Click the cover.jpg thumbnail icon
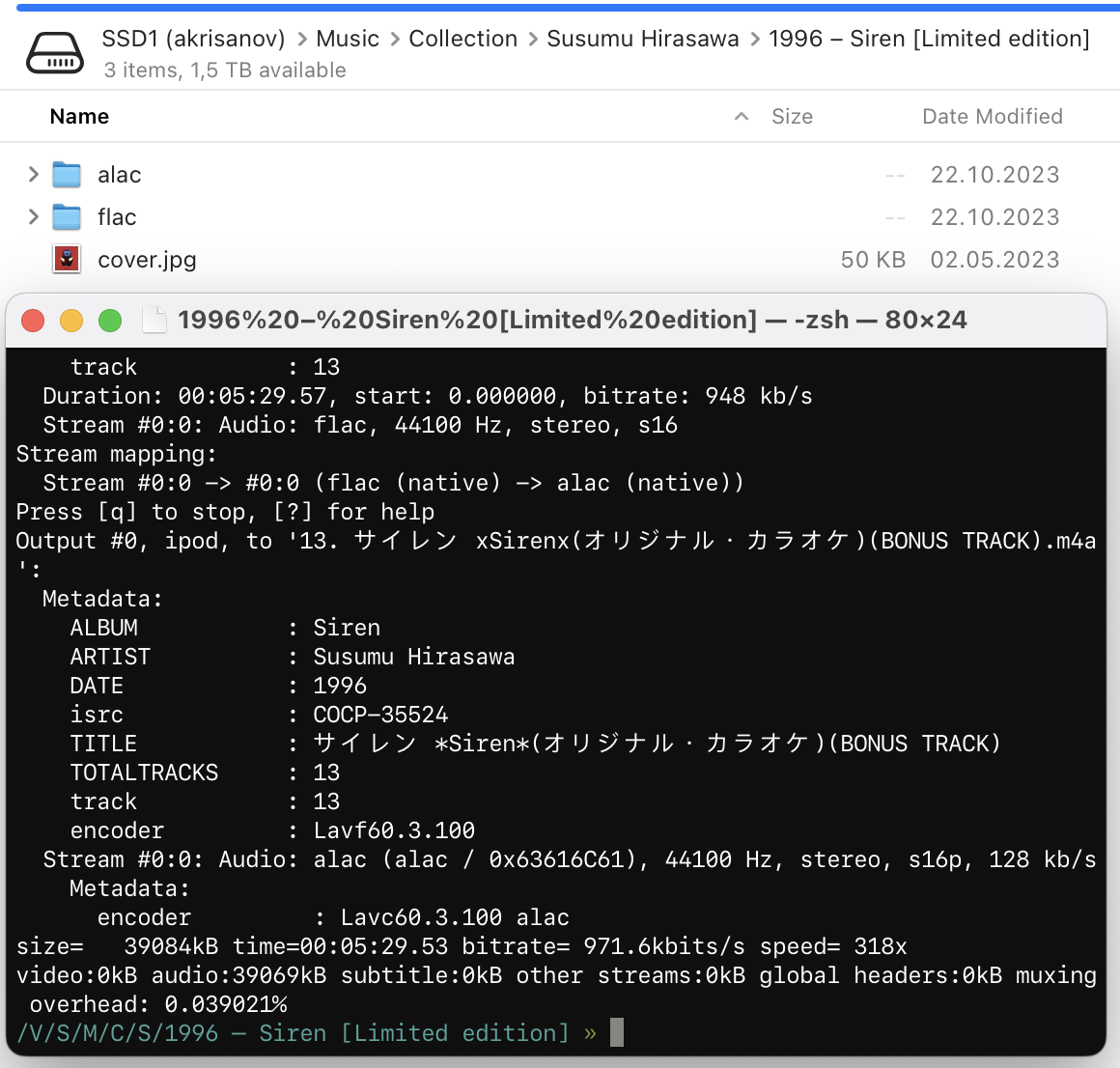Image resolution: width=1120 pixels, height=1068 pixels. pyautogui.click(x=67, y=260)
